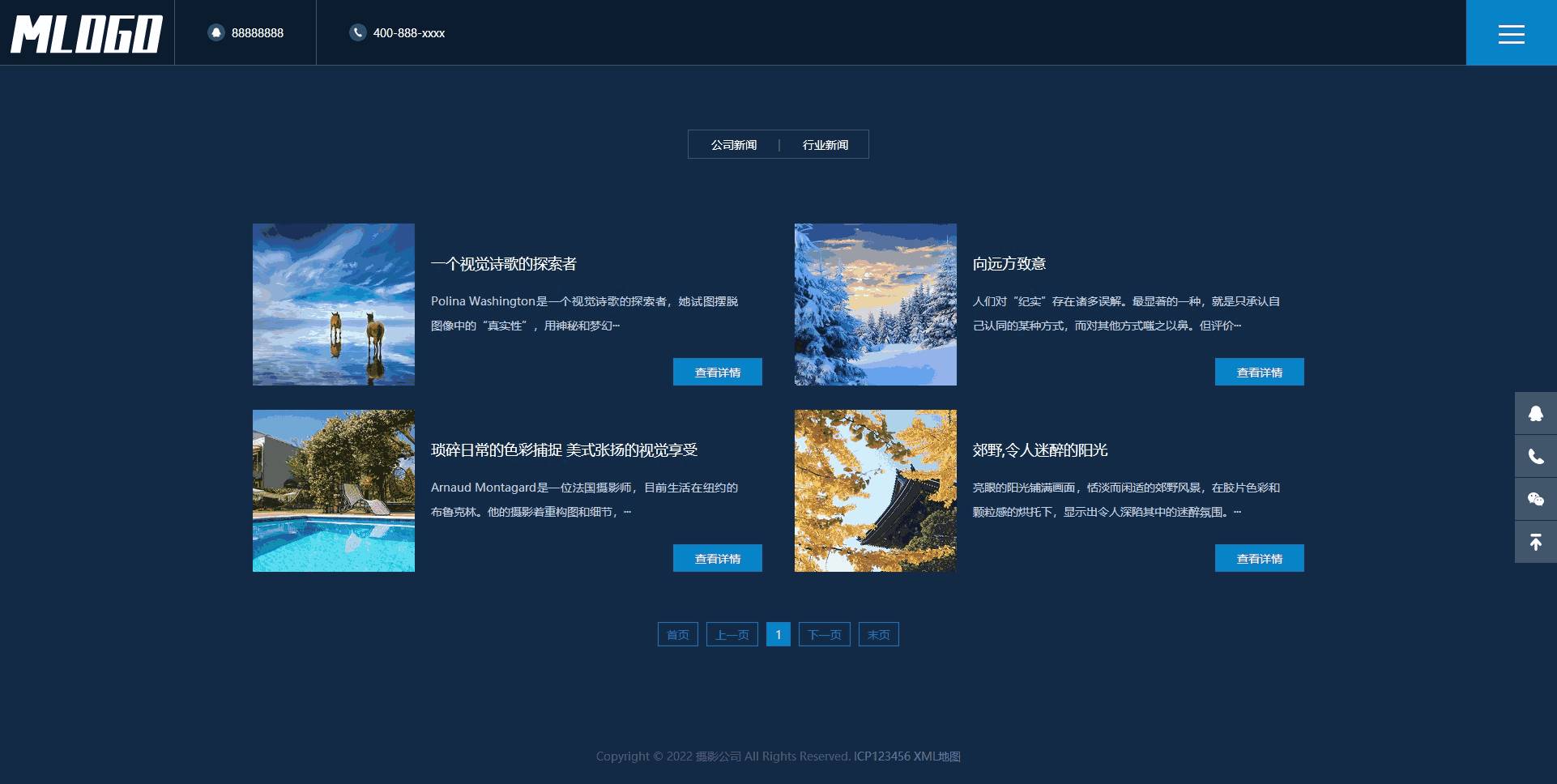Open article titled 琐碎日常的色彩捕捉 美式张扬的视觉享受
The image size is (1557, 784).
[568, 450]
